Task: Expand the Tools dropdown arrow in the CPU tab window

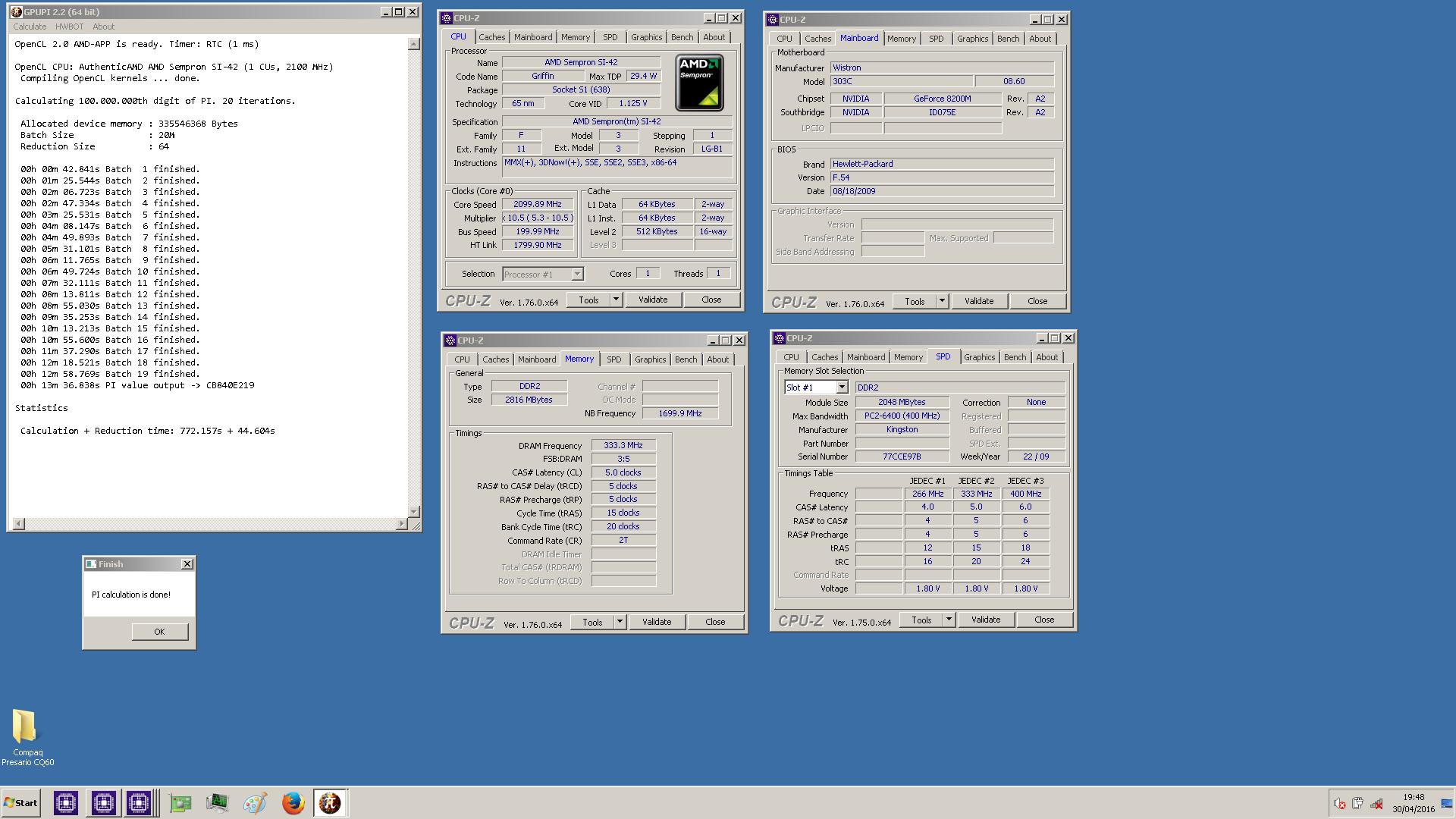Action: (x=616, y=300)
